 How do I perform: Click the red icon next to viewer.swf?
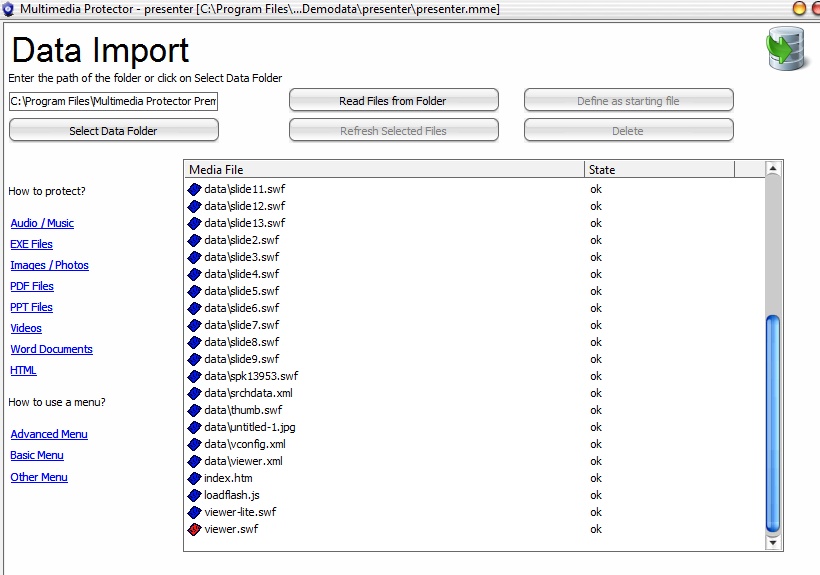coord(194,529)
